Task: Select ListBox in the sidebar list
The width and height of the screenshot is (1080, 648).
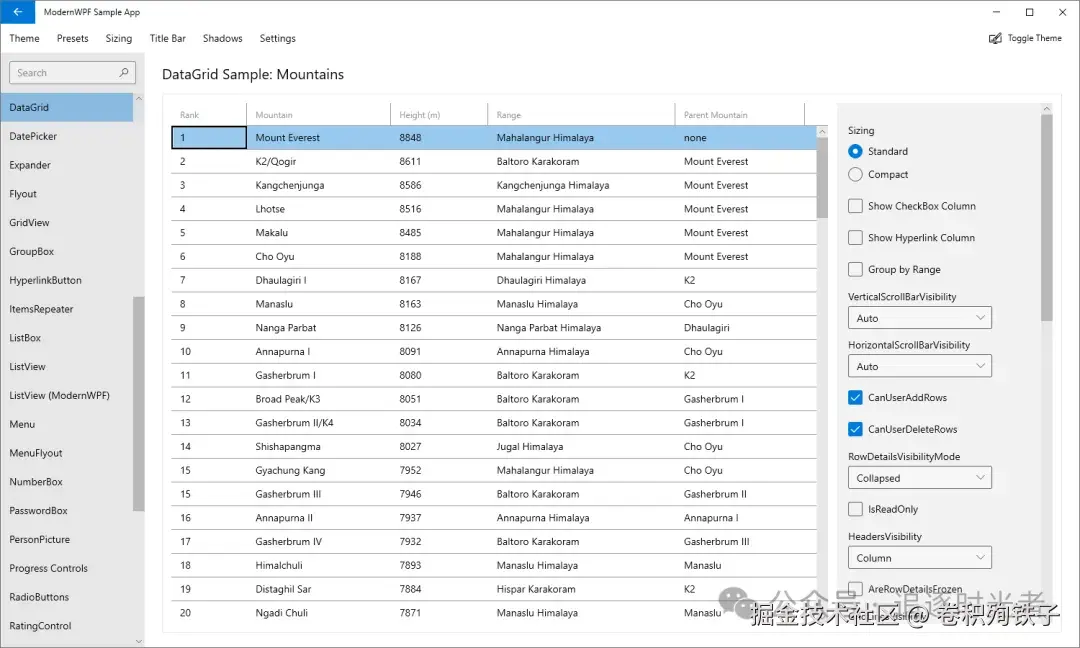Action: 67,338
